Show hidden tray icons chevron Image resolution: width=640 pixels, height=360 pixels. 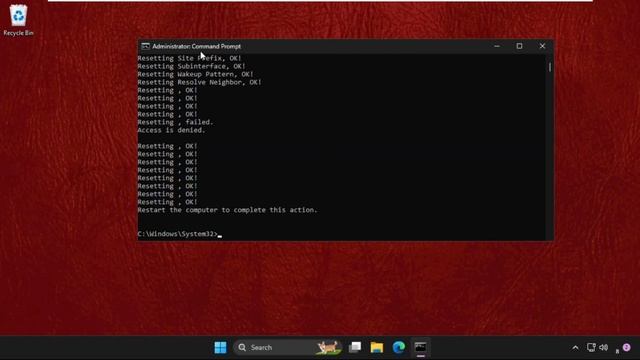pyautogui.click(x=575, y=348)
